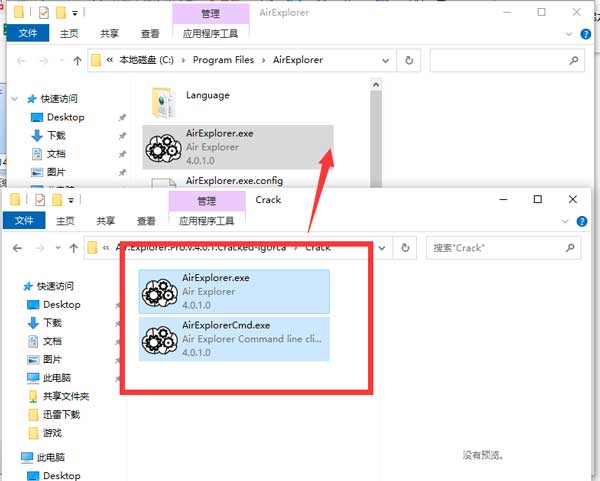Click Program Files in address breadcrumb
The image size is (600, 481).
(223, 60)
